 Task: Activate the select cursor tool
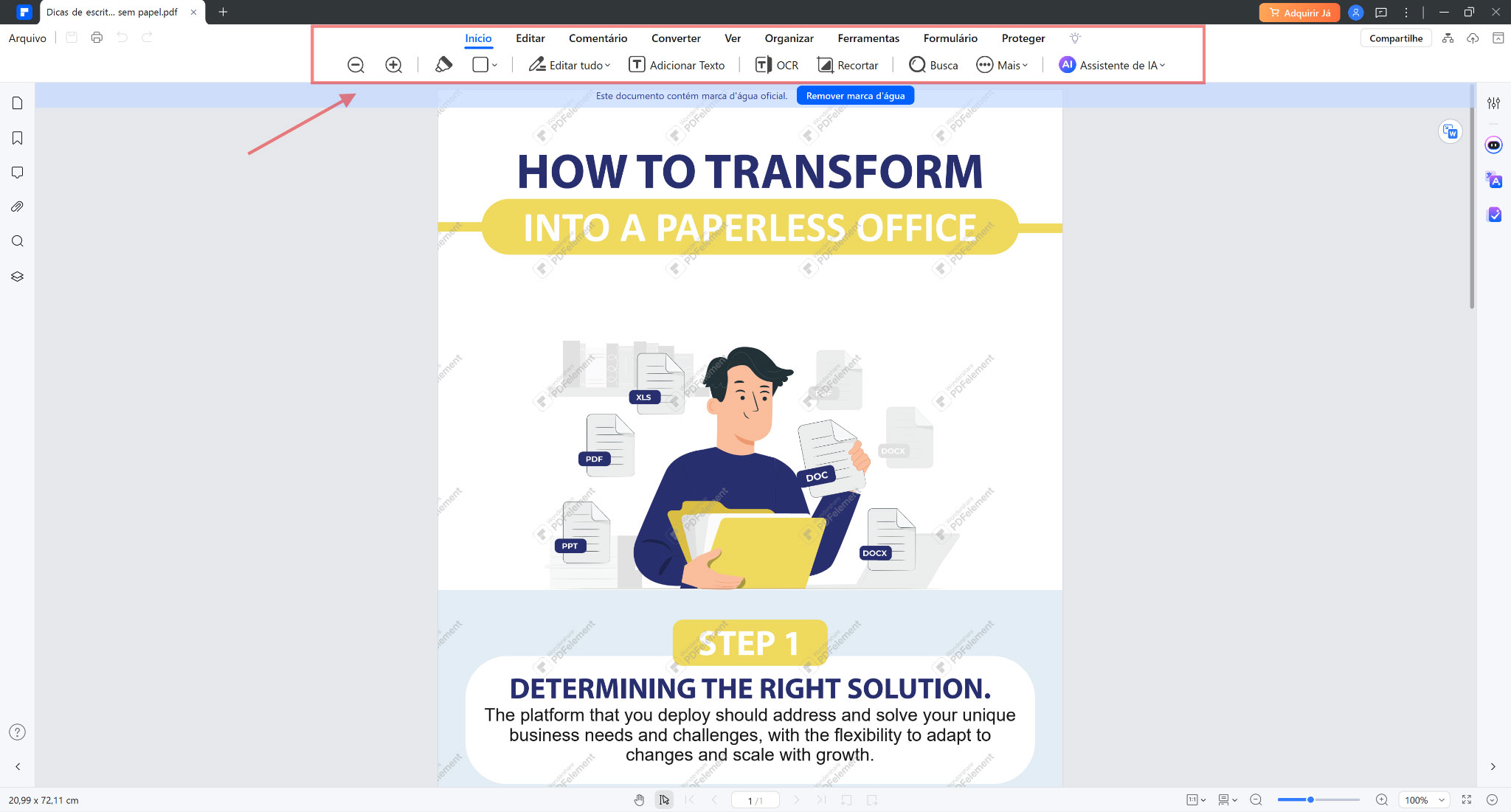(664, 800)
